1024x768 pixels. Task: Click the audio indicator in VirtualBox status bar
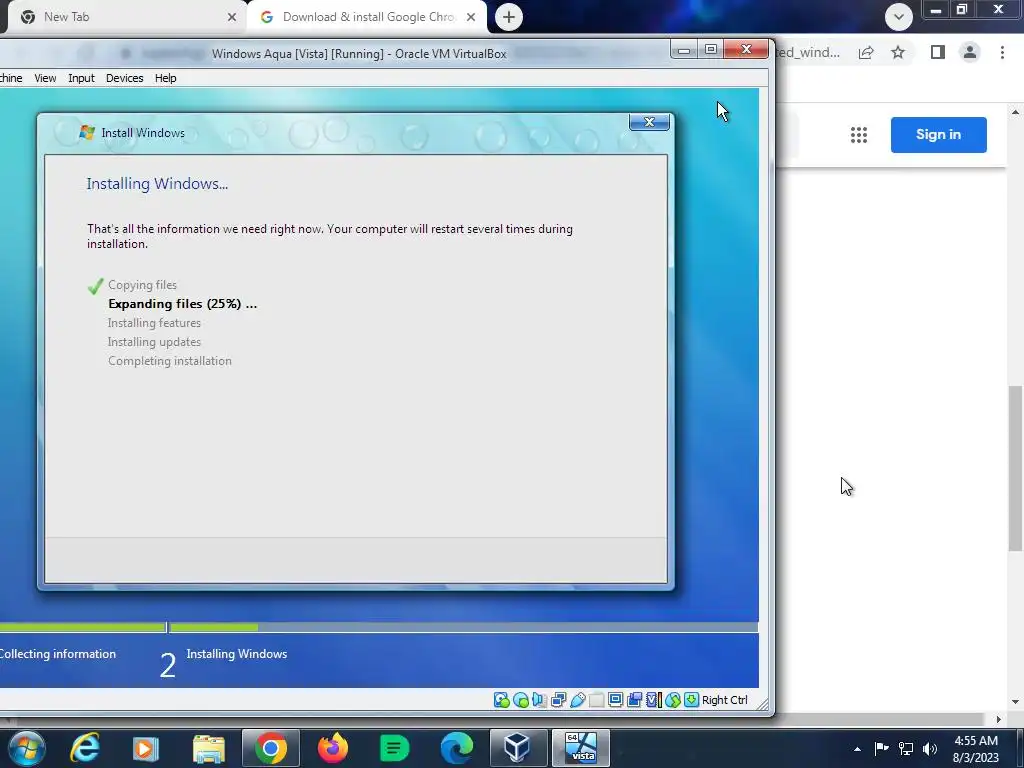point(539,700)
